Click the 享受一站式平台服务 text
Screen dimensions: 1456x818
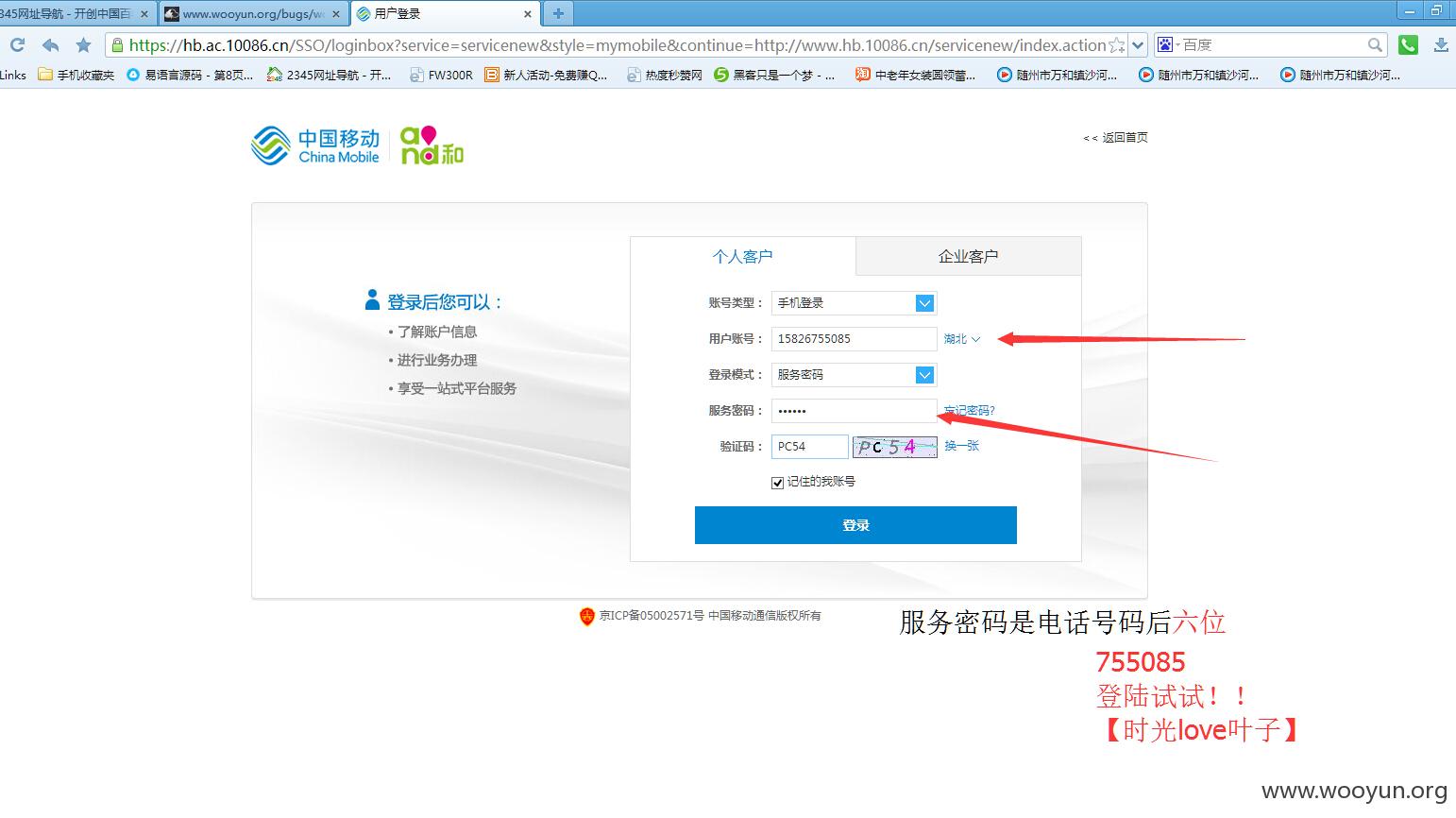457,388
